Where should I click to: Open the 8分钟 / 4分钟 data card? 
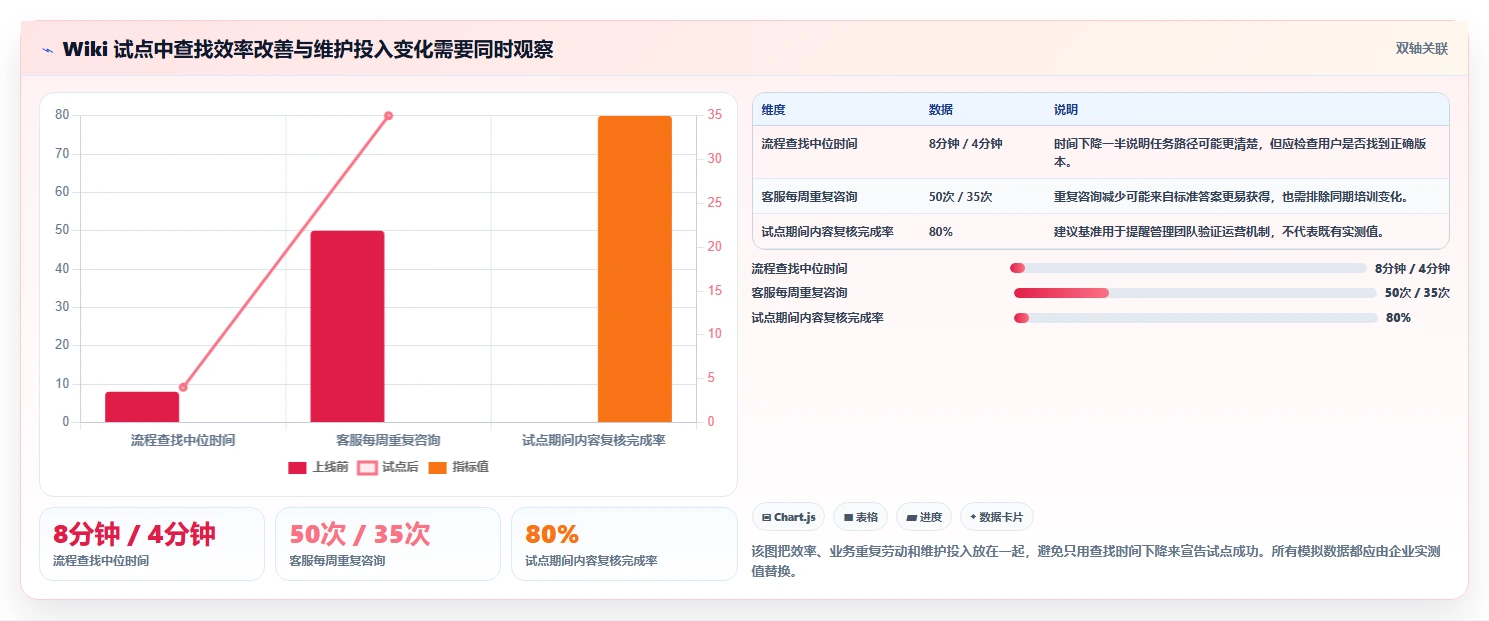[x=152, y=544]
